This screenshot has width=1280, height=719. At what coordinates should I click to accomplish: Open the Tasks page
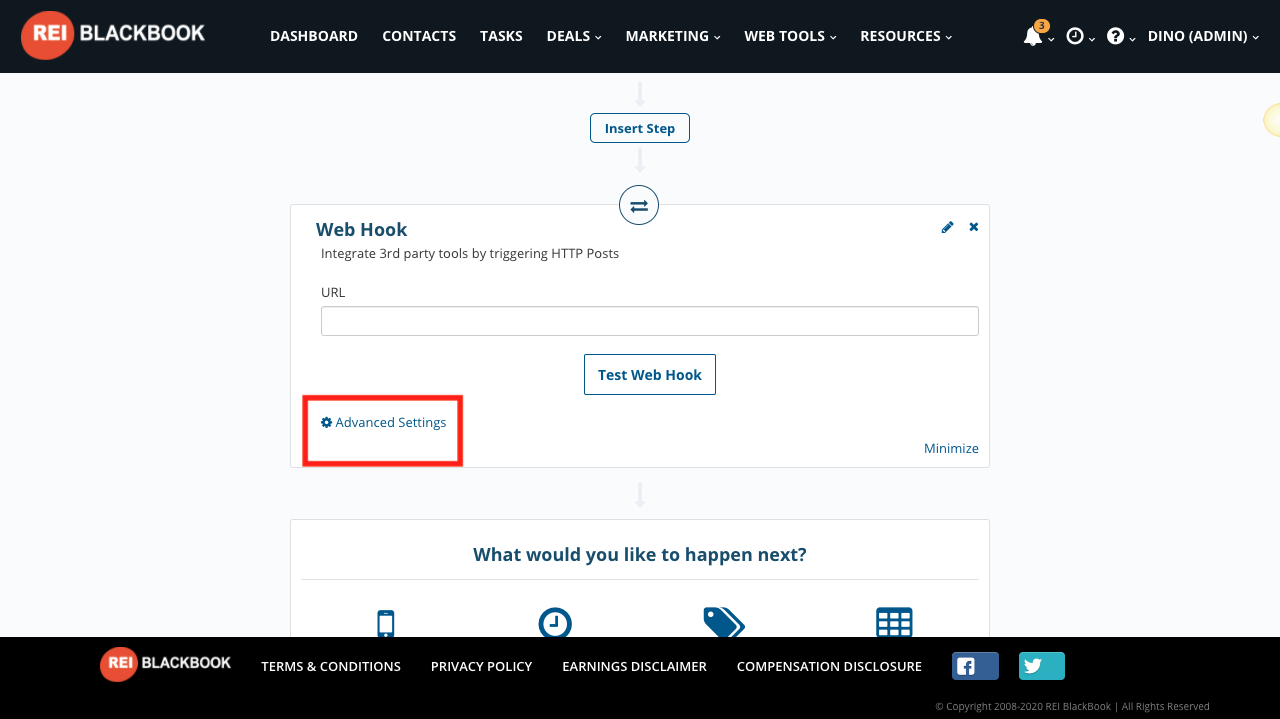pos(501,36)
